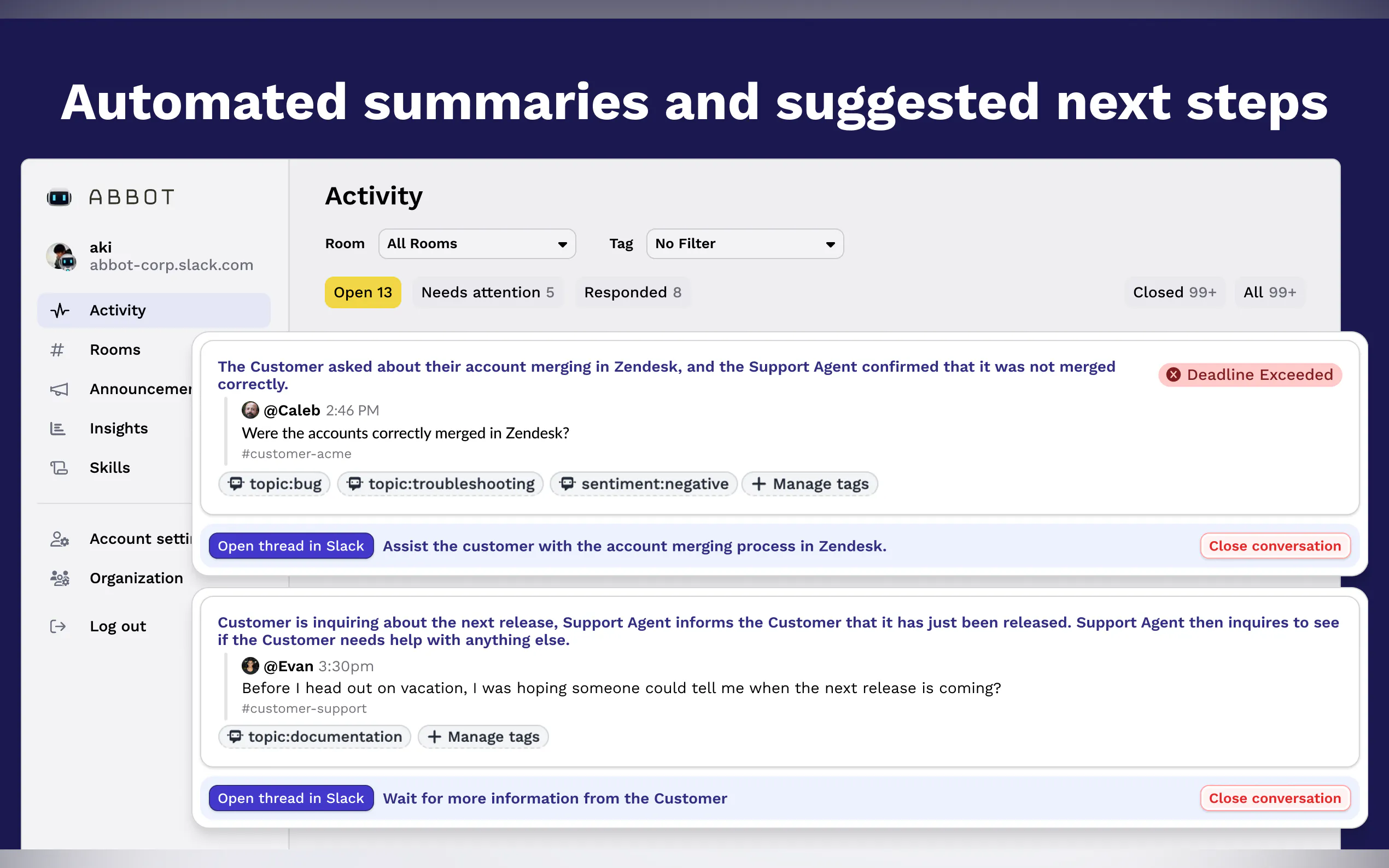1389x868 pixels.
Task: Click the Abbot robot logo icon
Action: [x=59, y=197]
